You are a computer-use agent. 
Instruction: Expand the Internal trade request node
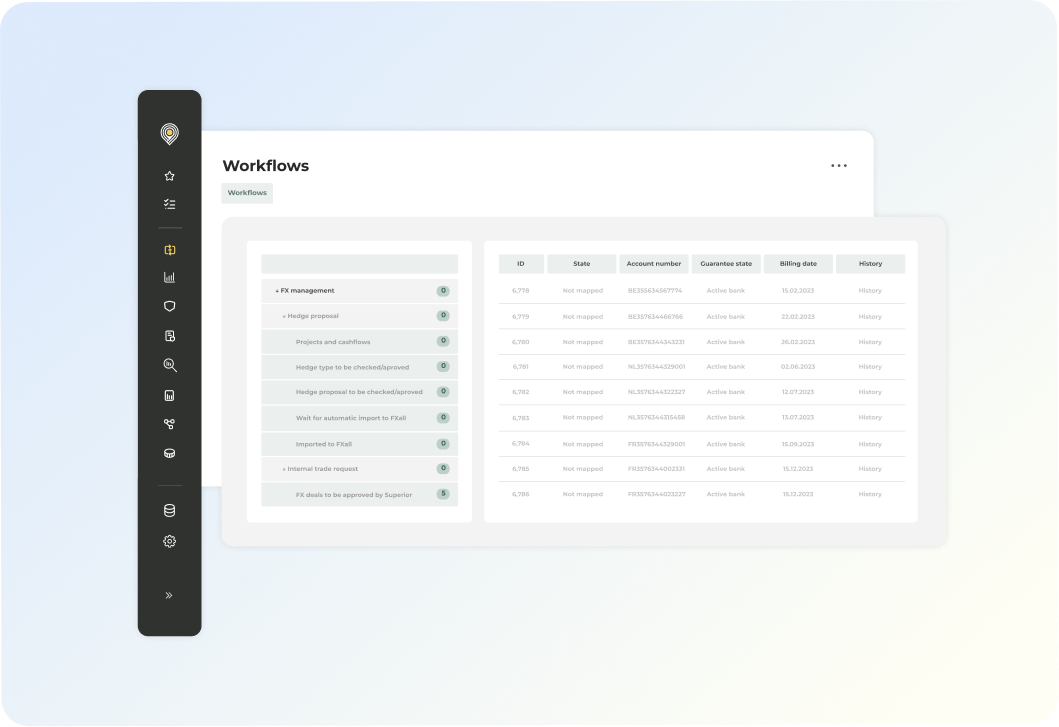pos(284,469)
